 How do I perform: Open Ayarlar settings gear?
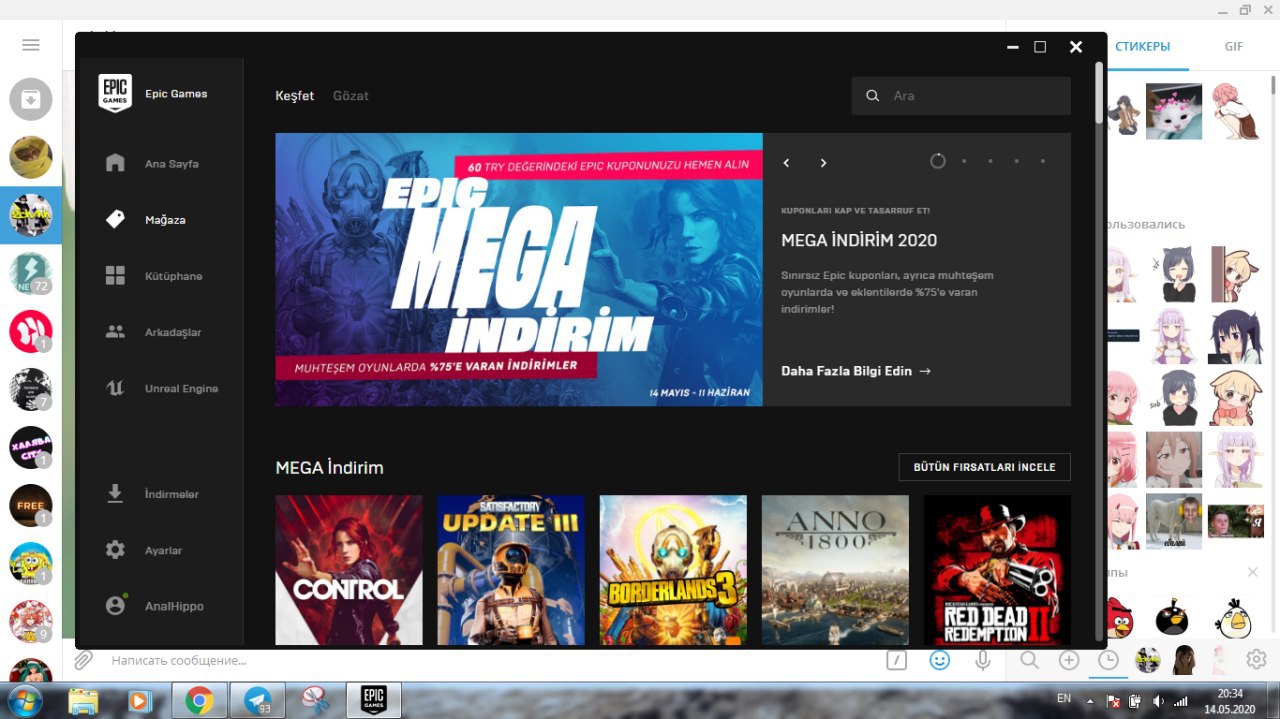115,550
